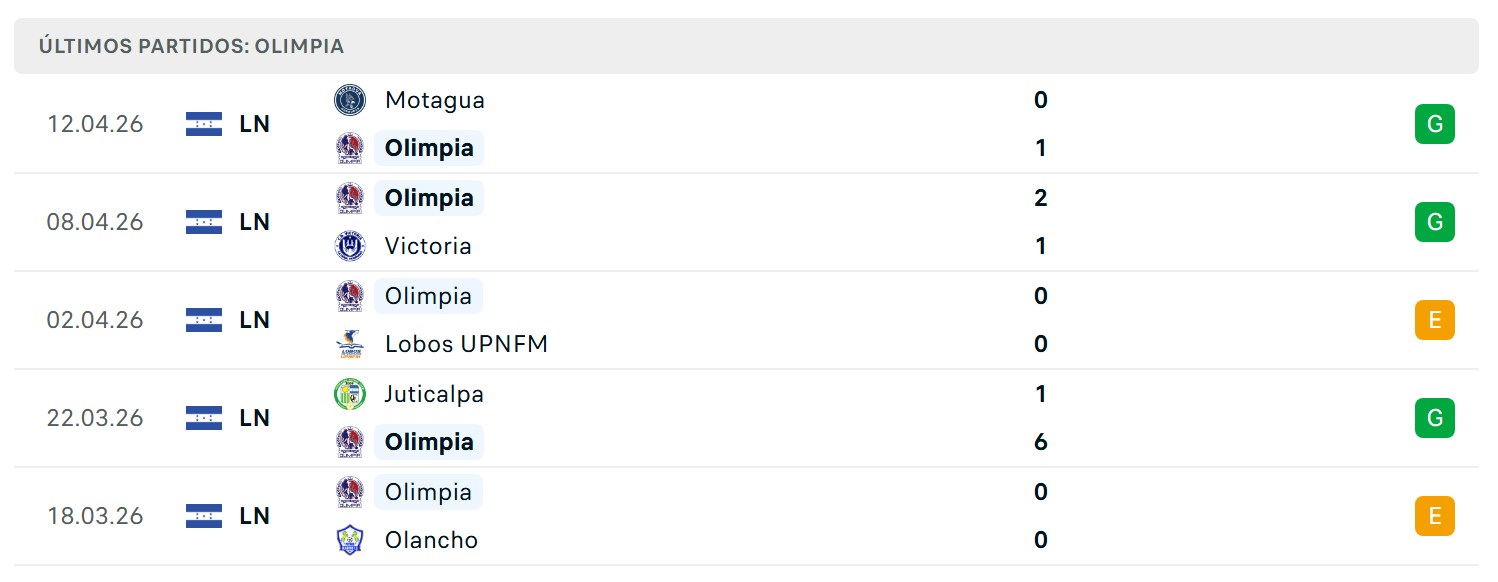Click green G badge for Juticalpa match
1498x582 pixels.
click(1435, 418)
